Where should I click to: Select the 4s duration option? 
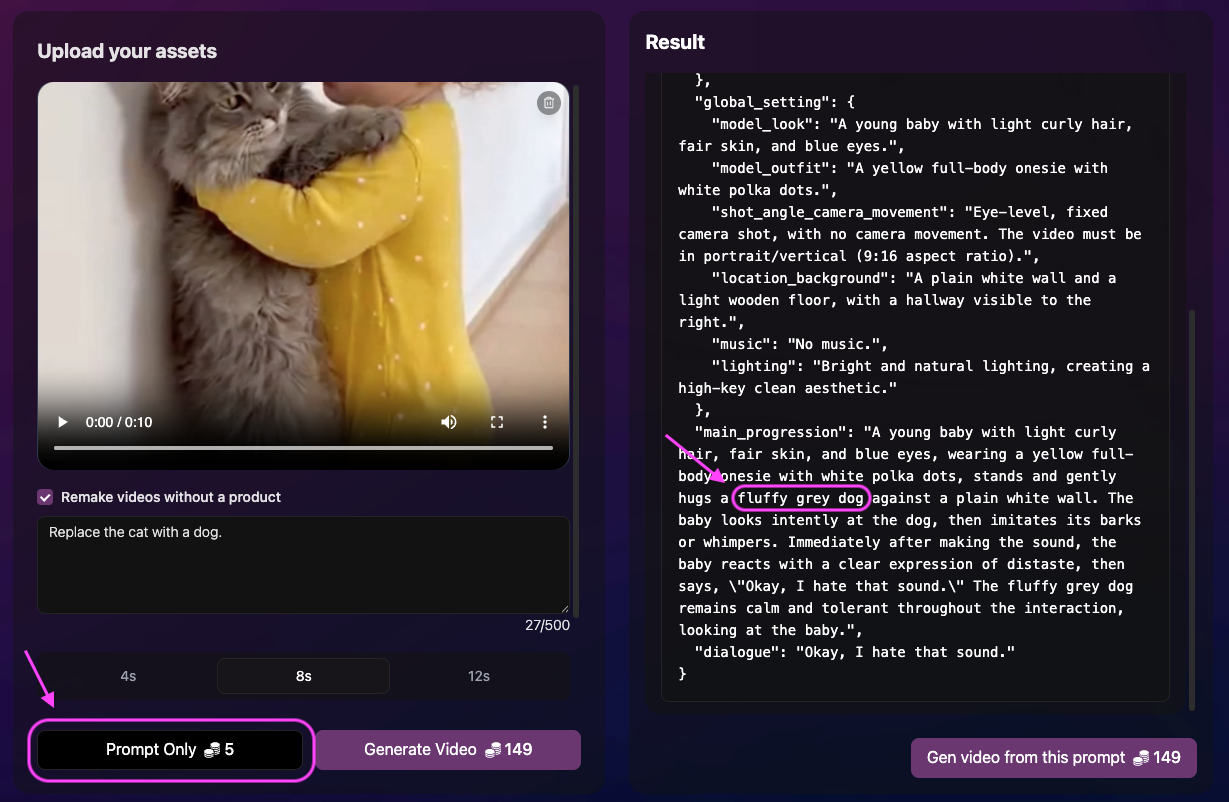tap(128, 676)
